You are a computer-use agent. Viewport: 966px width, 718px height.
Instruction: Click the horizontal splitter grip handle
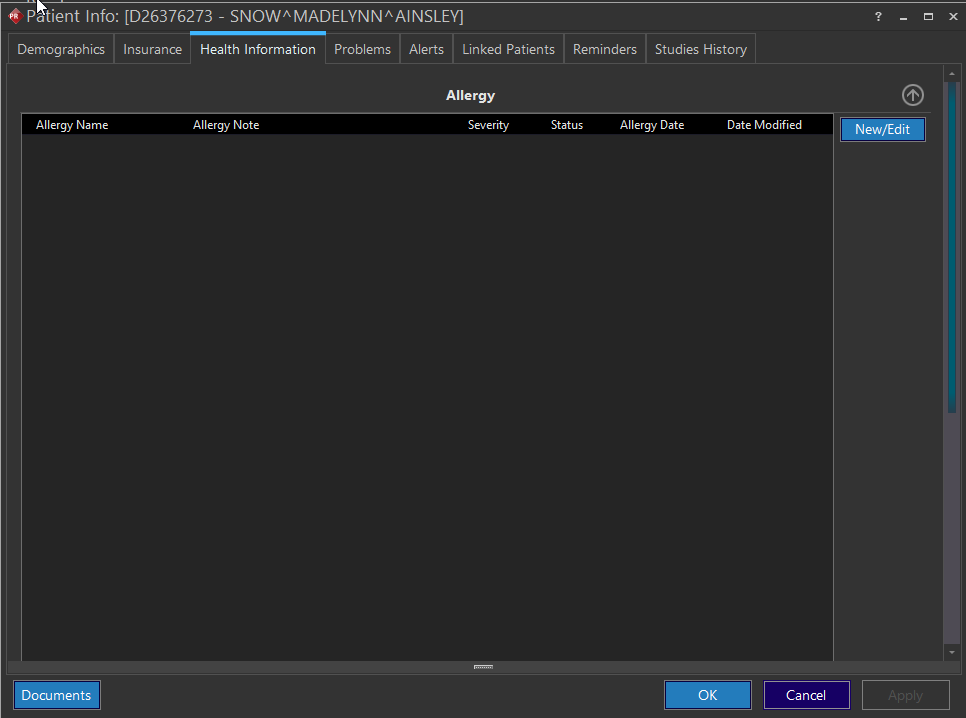483,667
